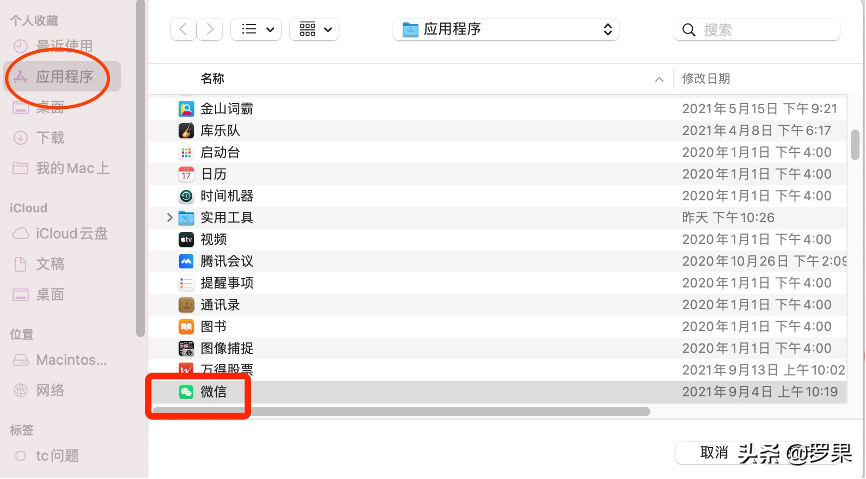The height and width of the screenshot is (479, 866).
Task: Click the 腾讯会议 app icon
Action: coord(186,261)
